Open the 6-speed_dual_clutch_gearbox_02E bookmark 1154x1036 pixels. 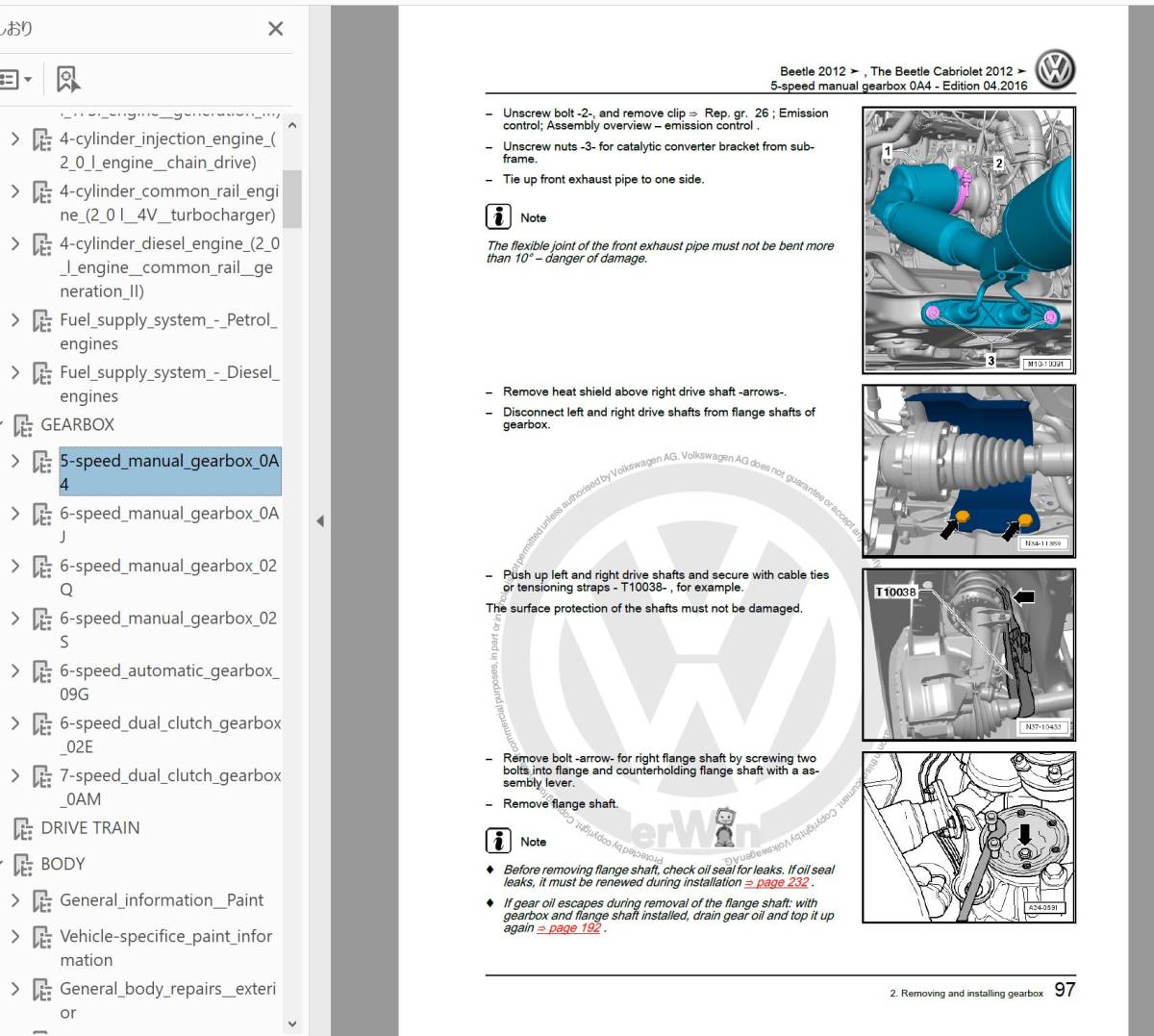(170, 735)
